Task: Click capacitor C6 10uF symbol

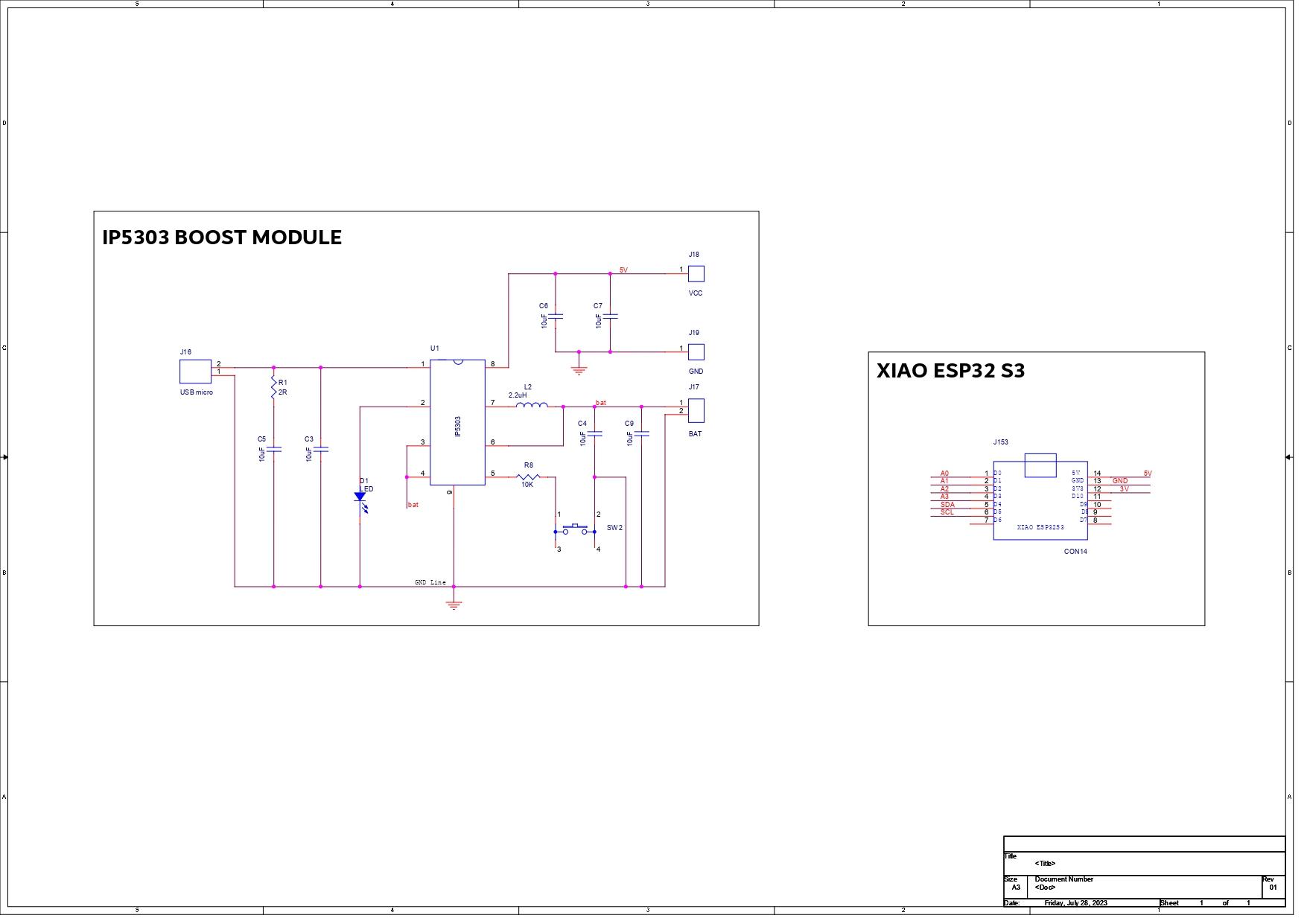Action: point(555,316)
